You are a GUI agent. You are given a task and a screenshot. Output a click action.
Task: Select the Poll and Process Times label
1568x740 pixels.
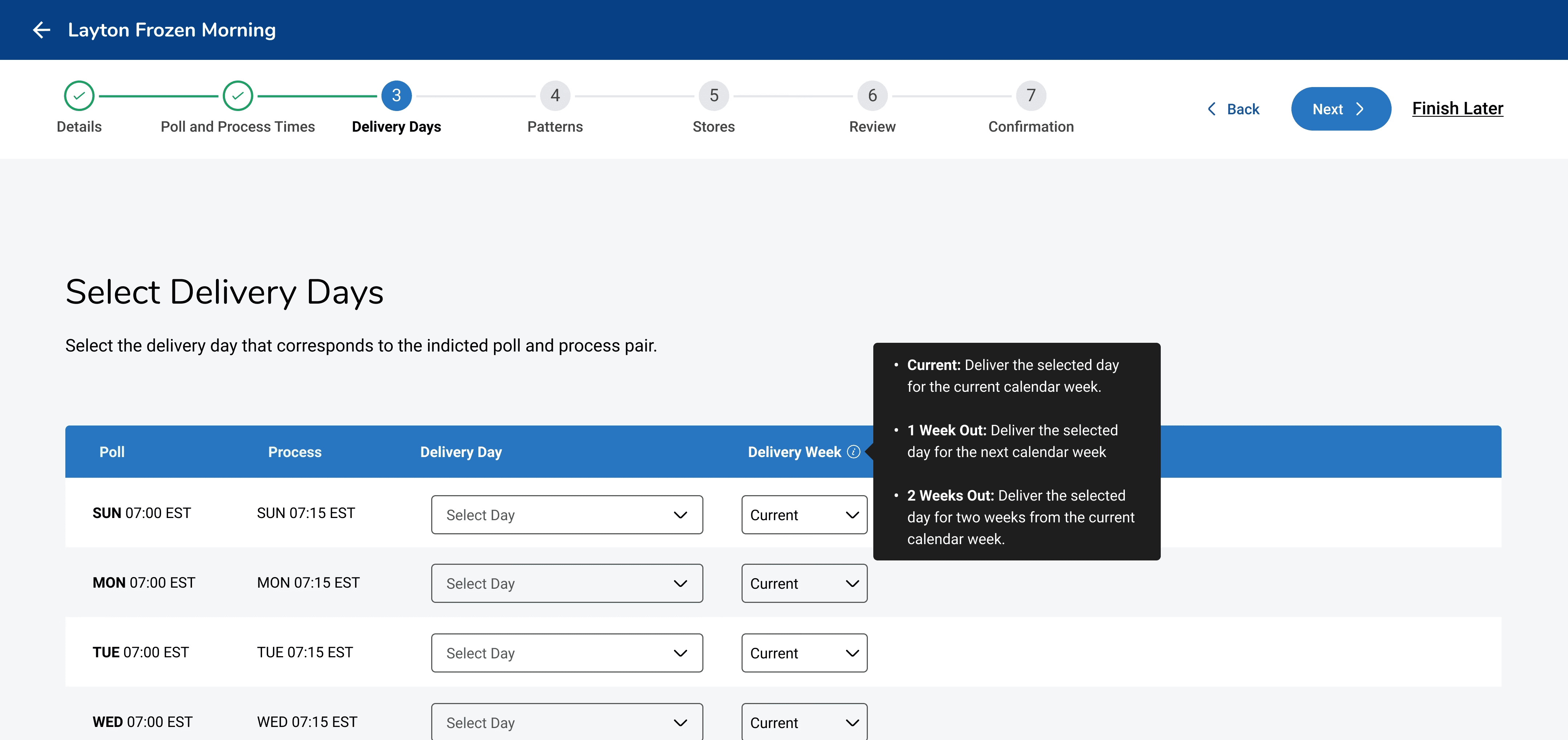(x=237, y=127)
